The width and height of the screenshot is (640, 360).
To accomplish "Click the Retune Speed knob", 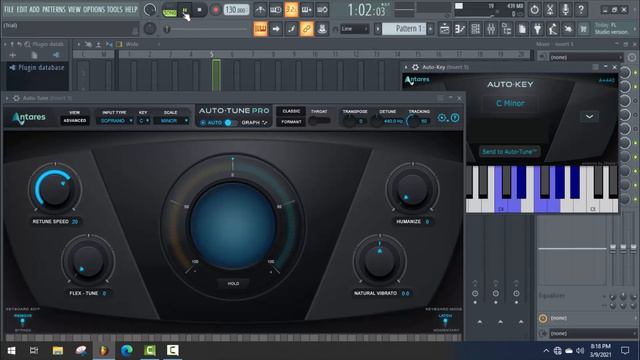I will pyautogui.click(x=55, y=189).
